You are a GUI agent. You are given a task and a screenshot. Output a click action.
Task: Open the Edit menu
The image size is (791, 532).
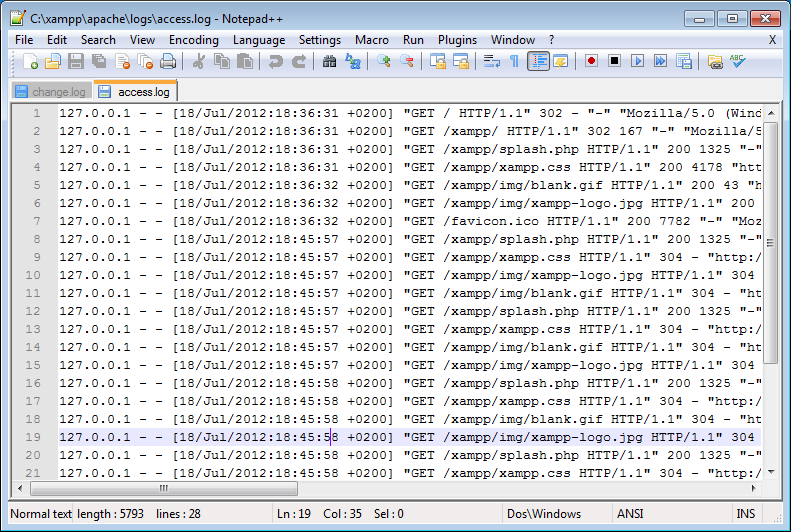pos(56,40)
